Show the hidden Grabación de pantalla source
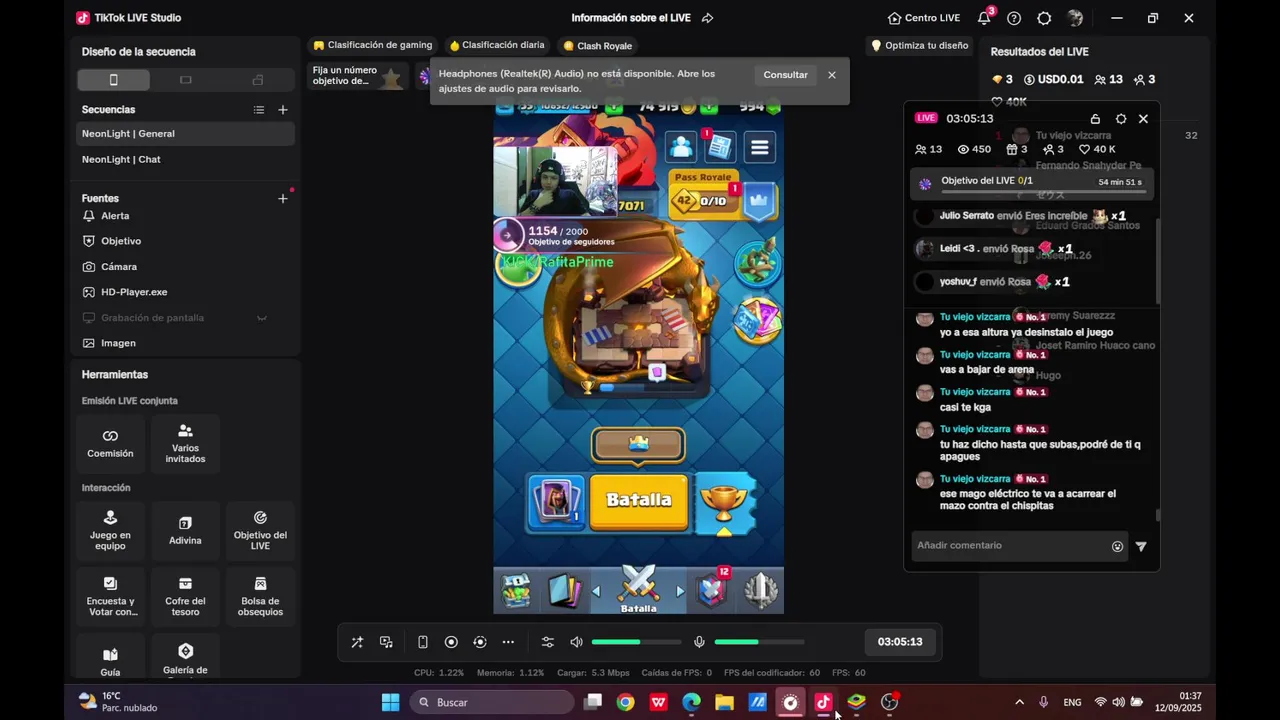Image resolution: width=1280 pixels, height=720 pixels. pyautogui.click(x=262, y=318)
